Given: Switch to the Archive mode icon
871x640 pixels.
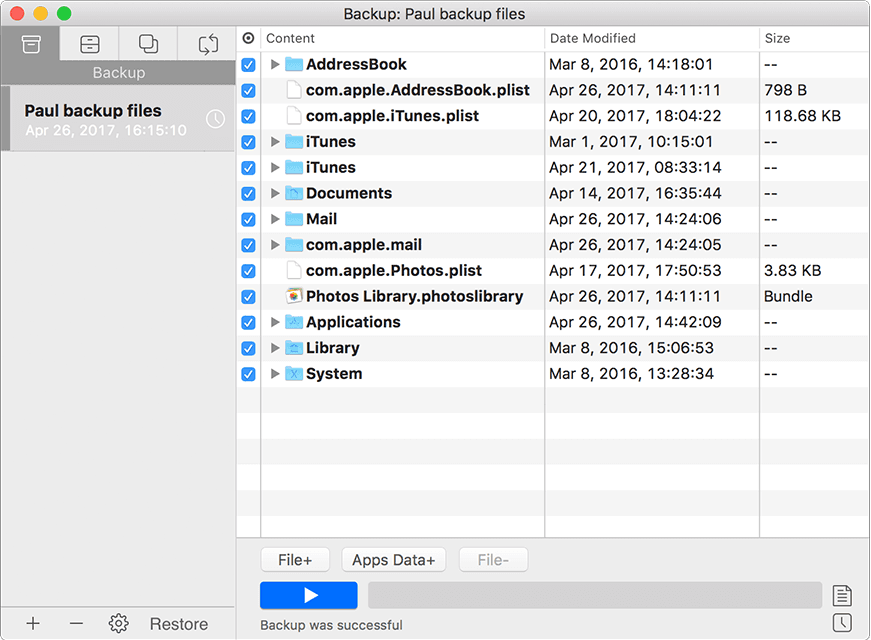Looking at the screenshot, I should (x=89, y=44).
